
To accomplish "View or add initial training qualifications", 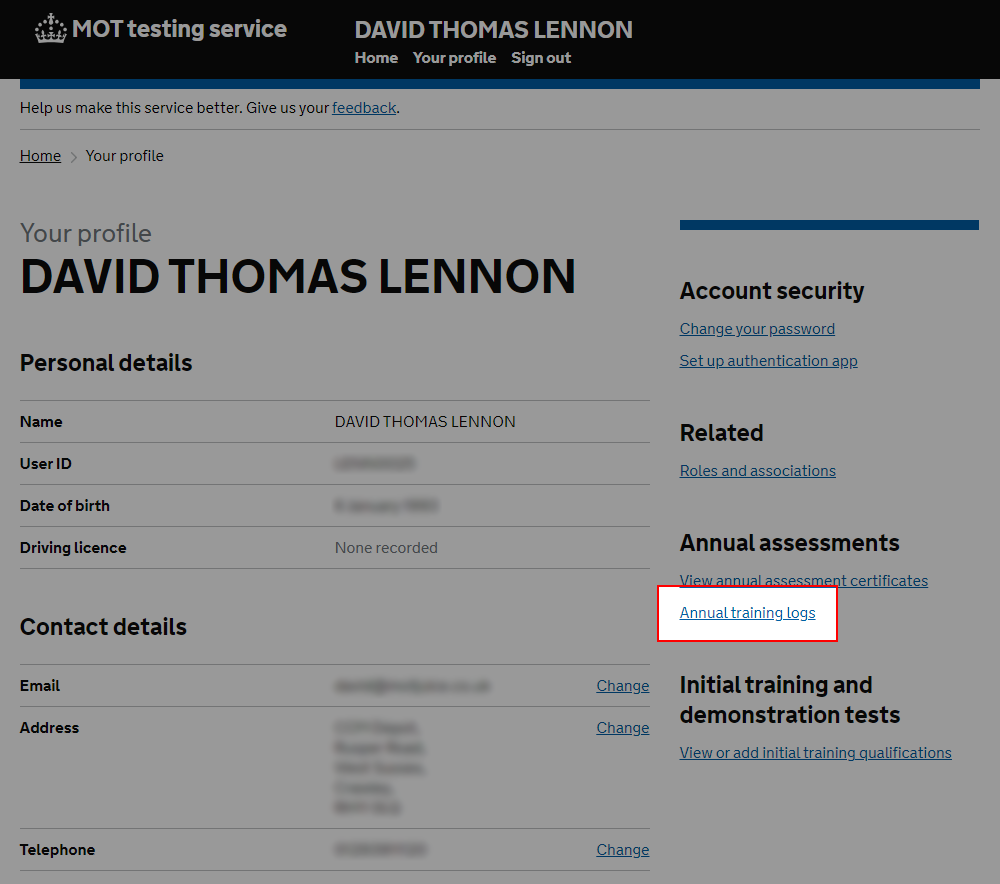I will pos(816,753).
